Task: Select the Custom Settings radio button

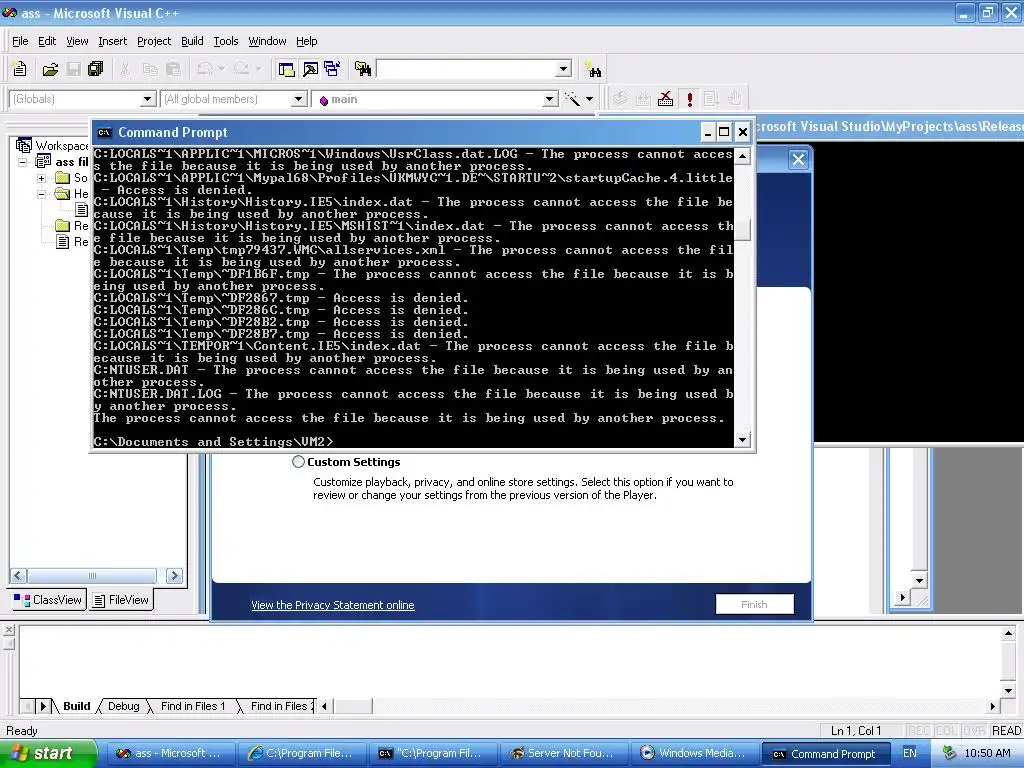Action: tap(298, 462)
